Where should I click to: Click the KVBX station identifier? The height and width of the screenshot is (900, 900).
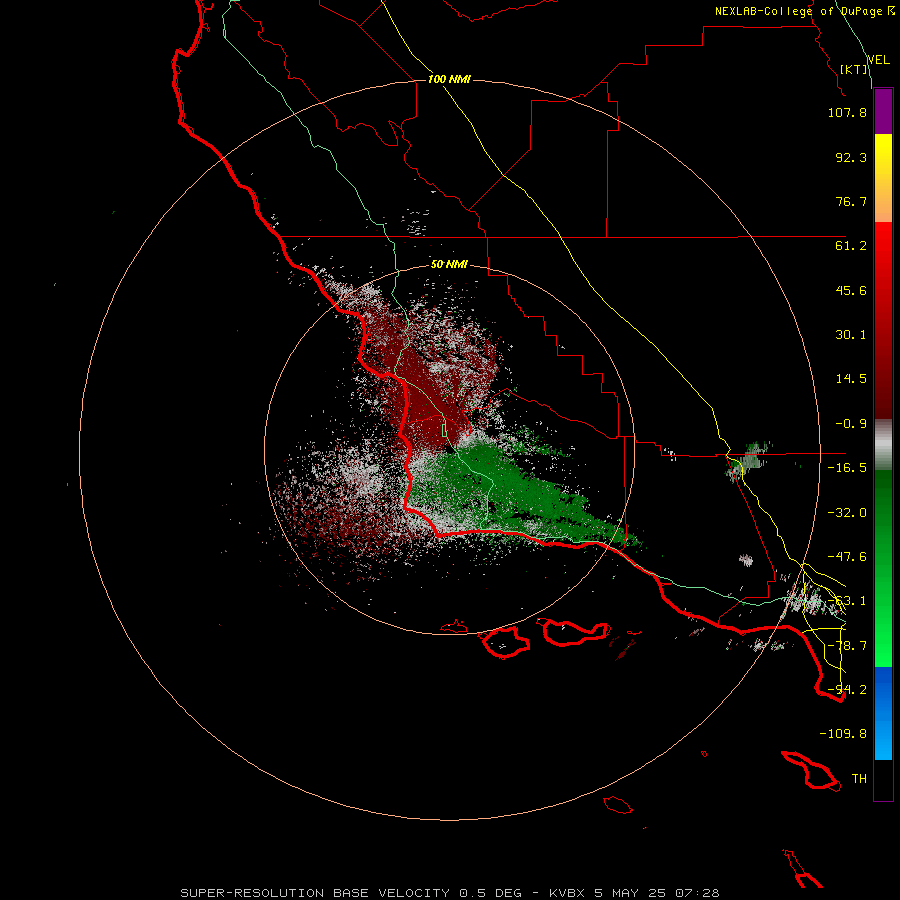tap(567, 893)
